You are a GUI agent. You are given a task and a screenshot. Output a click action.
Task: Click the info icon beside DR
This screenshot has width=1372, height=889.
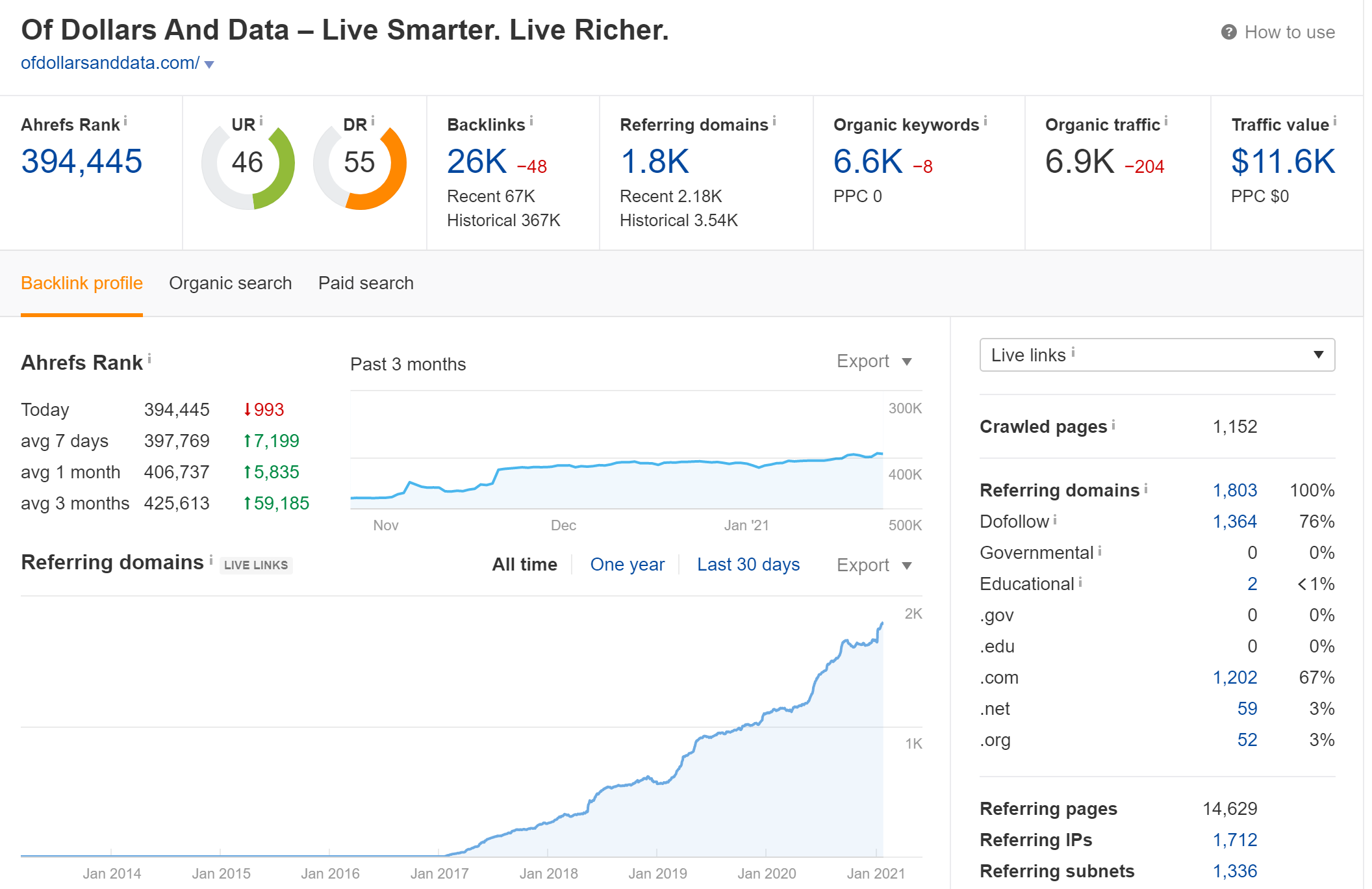click(373, 120)
